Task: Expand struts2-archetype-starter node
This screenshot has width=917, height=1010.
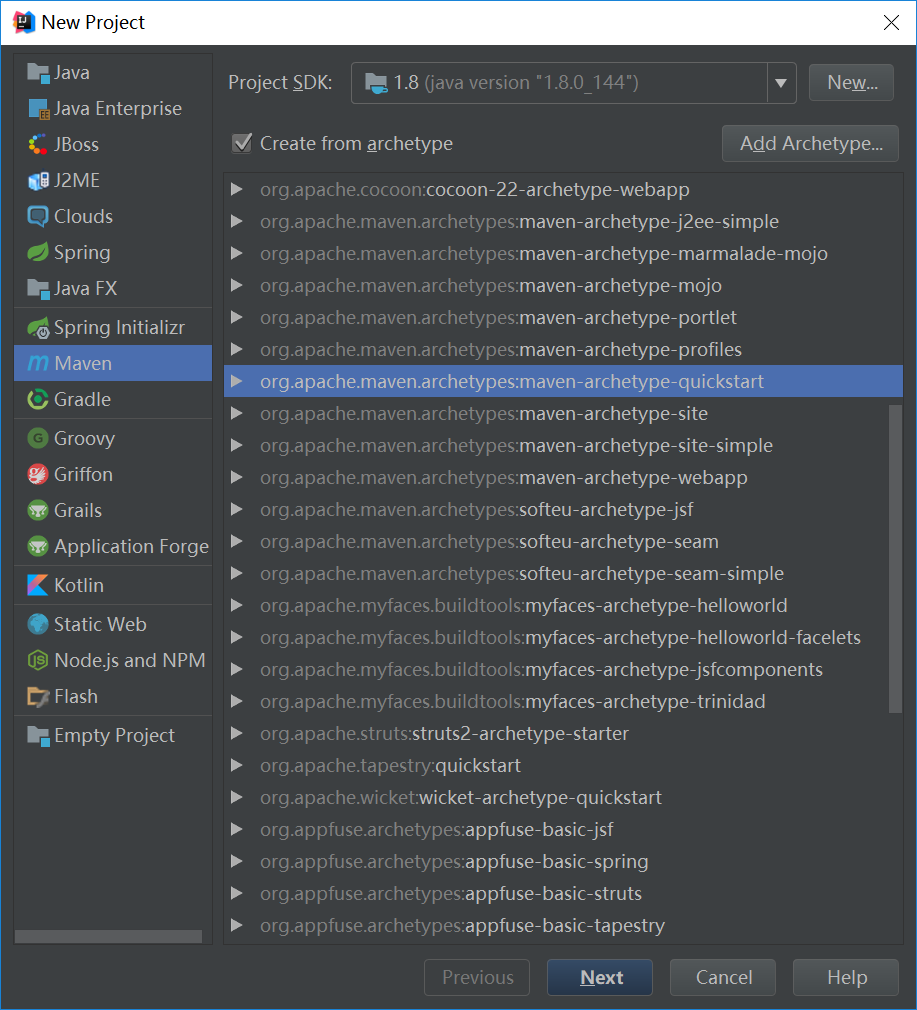Action: [x=237, y=733]
